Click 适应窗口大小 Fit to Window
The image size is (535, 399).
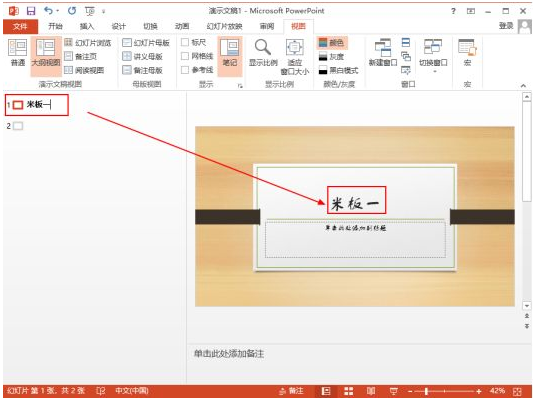tap(295, 56)
